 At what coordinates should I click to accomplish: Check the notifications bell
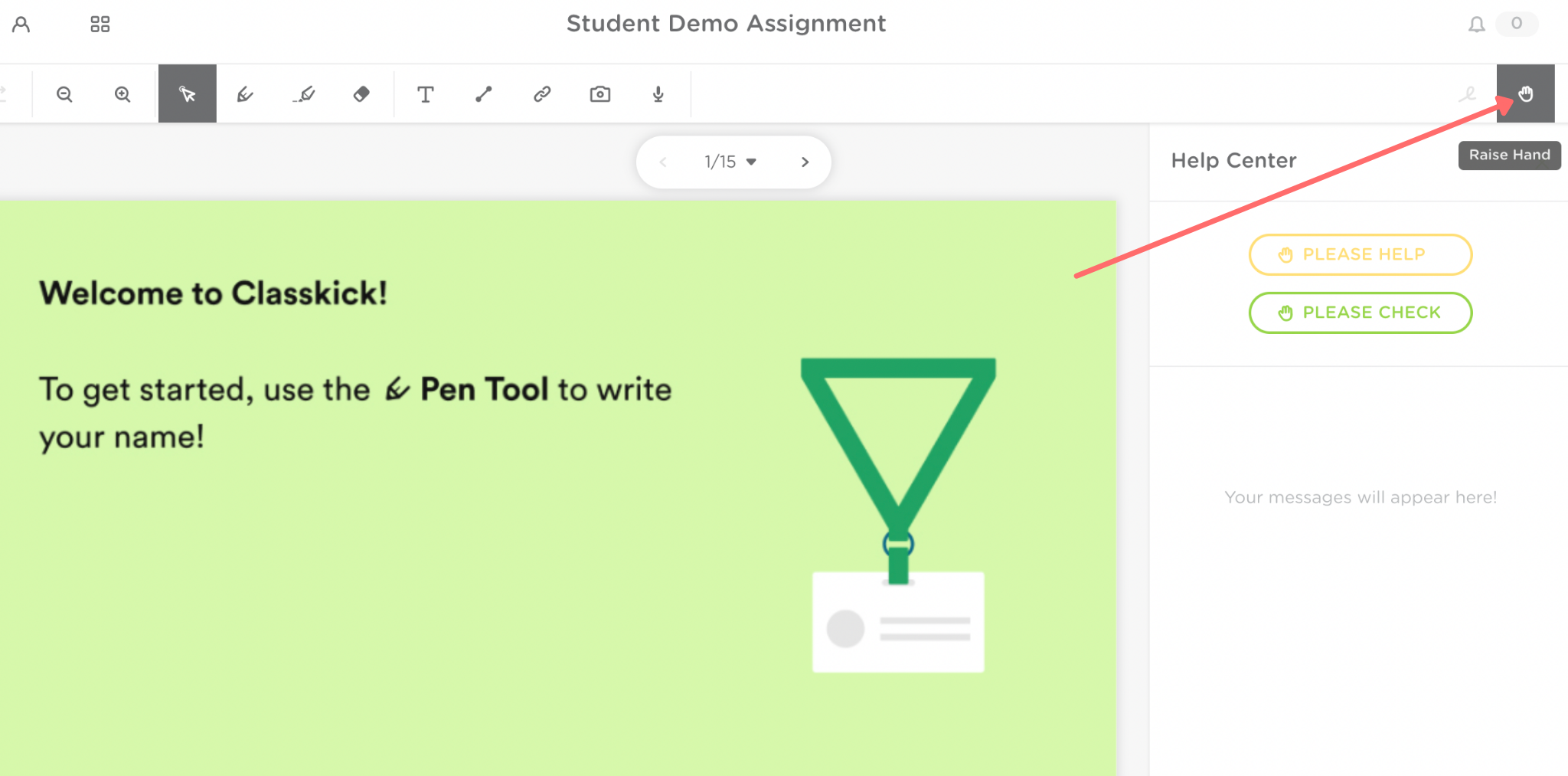[x=1476, y=25]
